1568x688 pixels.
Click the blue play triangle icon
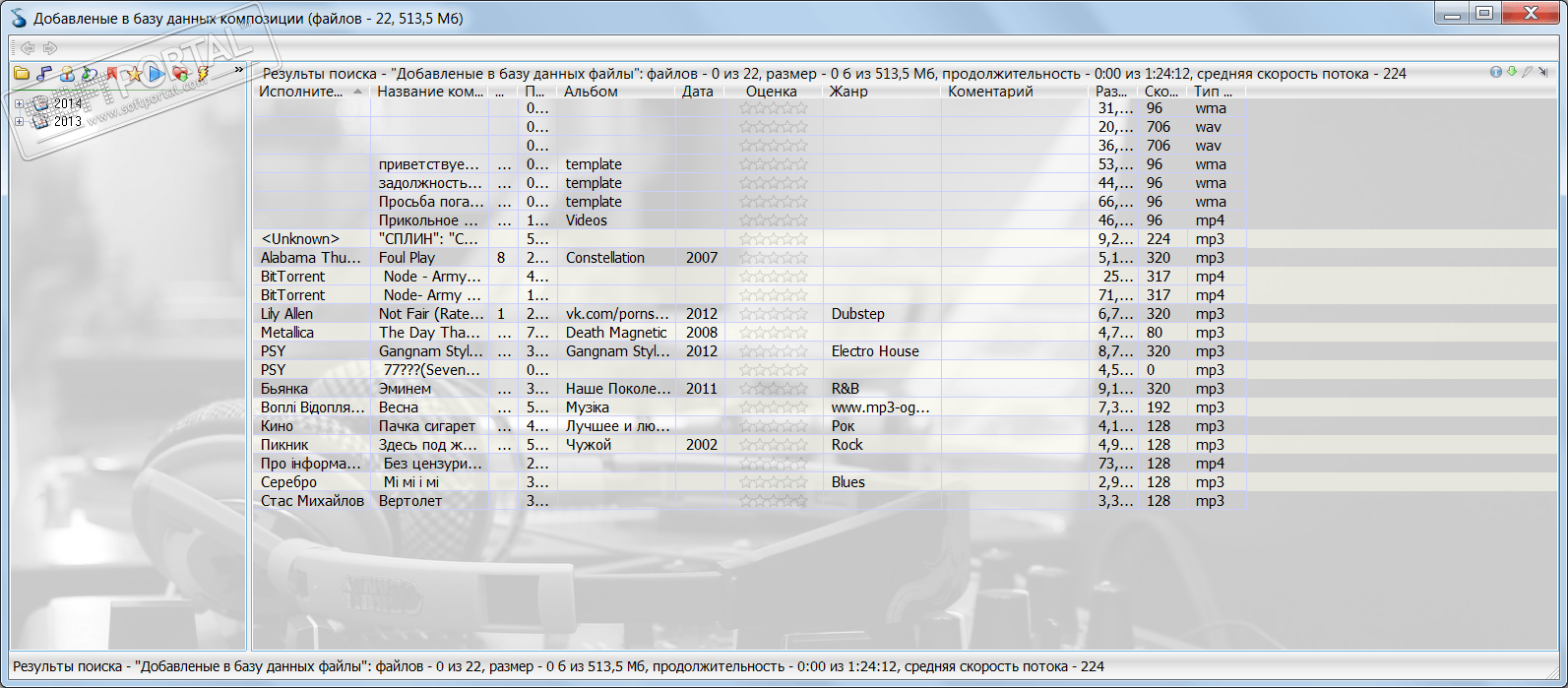(x=157, y=73)
